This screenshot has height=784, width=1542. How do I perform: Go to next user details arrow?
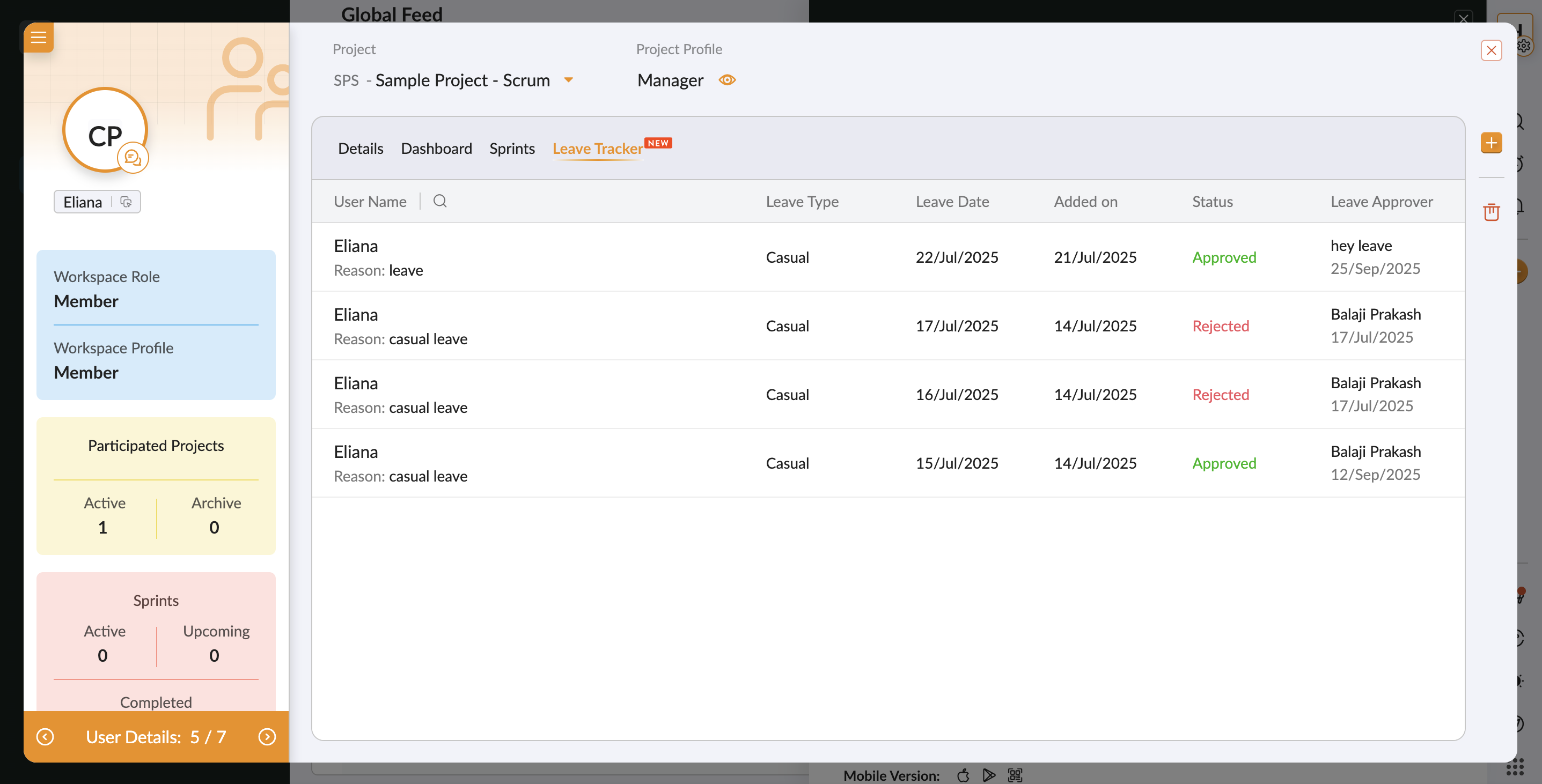(267, 737)
